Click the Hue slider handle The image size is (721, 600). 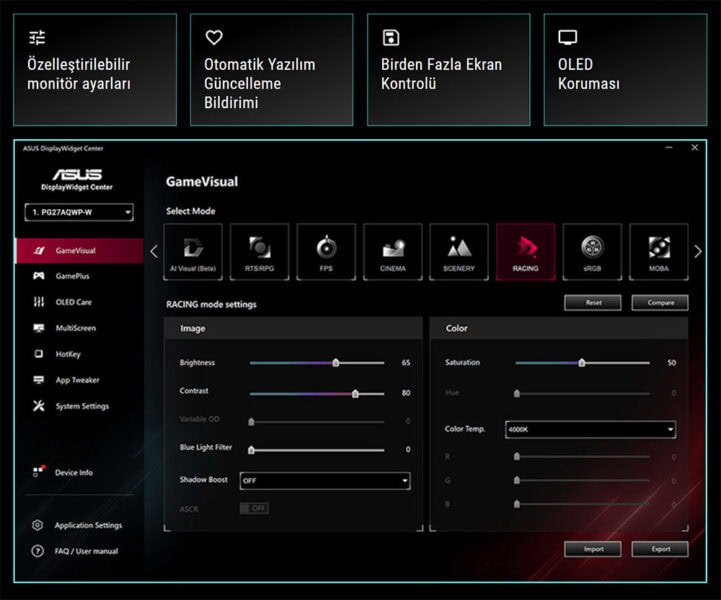tap(517, 393)
